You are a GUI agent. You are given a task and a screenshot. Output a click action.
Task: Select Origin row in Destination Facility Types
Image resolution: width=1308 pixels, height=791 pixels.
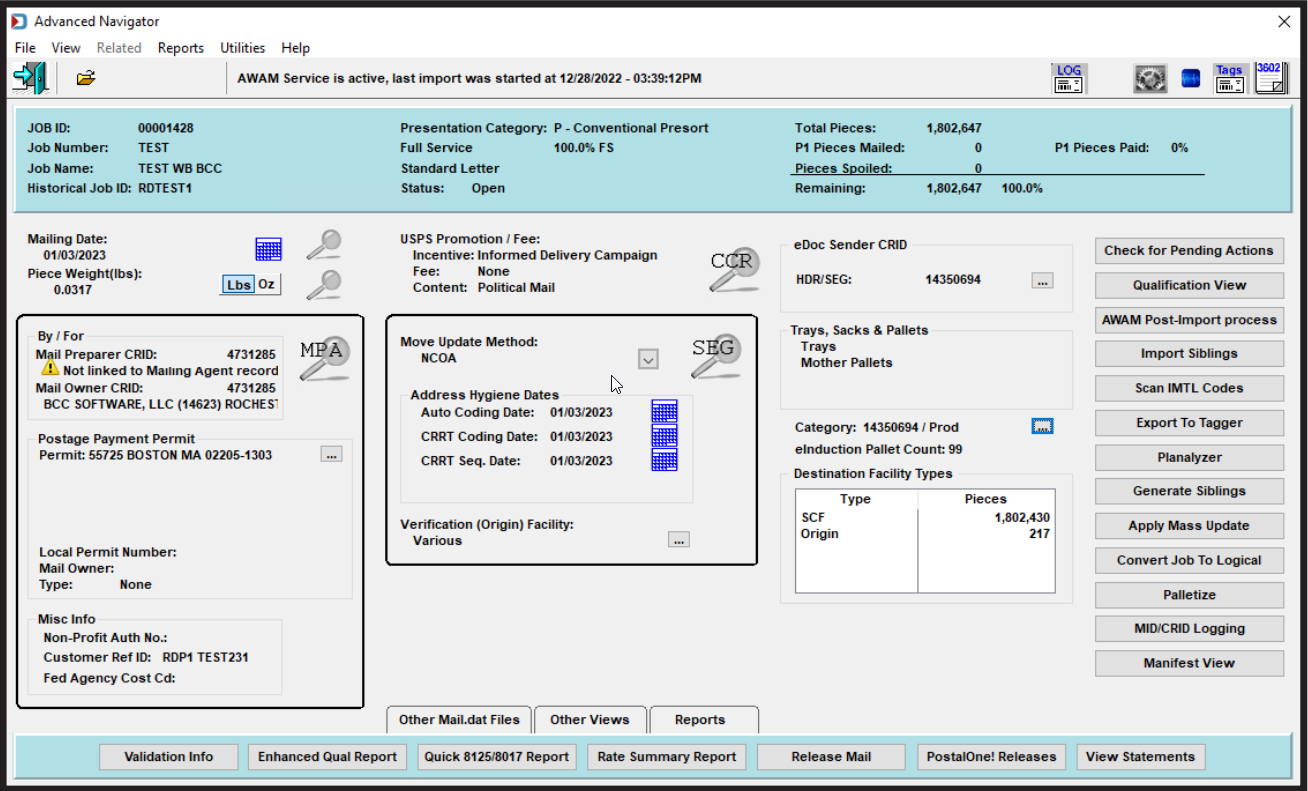[925, 534]
